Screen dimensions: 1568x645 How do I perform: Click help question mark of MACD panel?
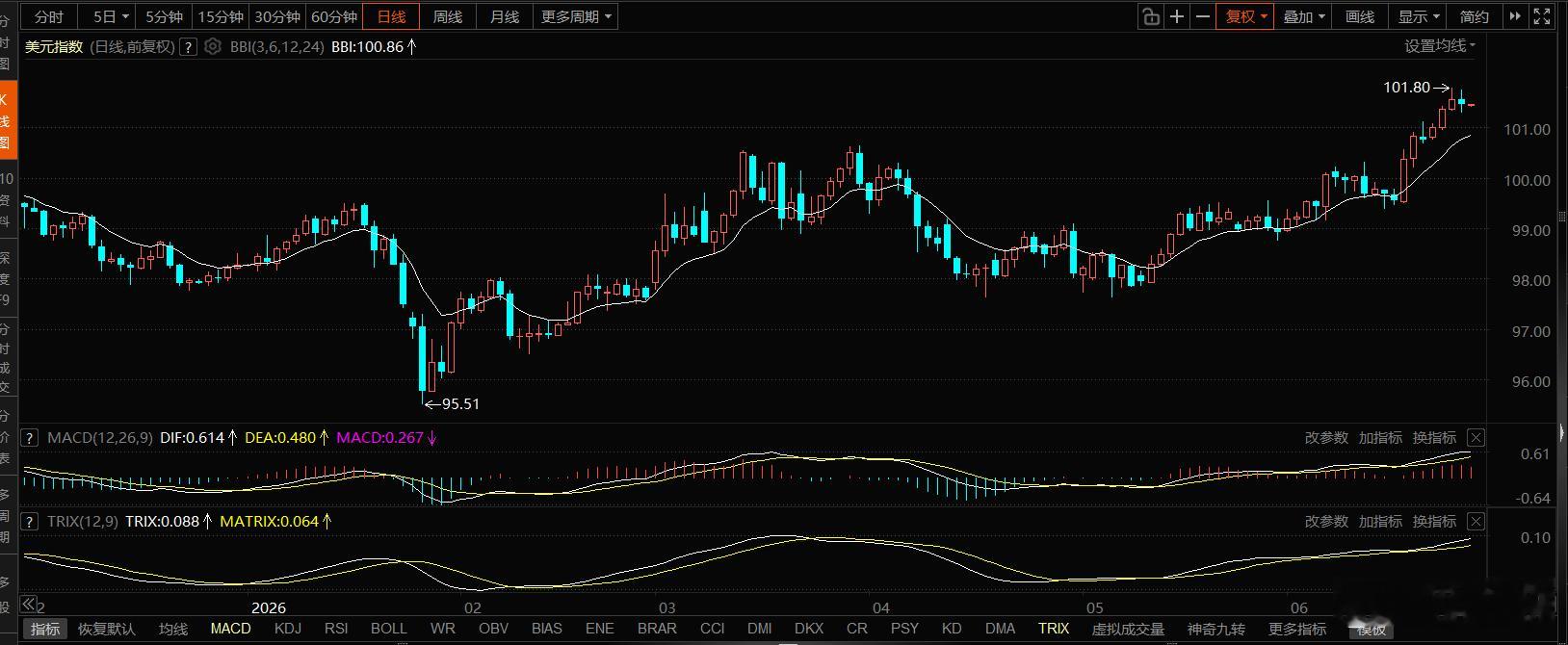[x=32, y=437]
